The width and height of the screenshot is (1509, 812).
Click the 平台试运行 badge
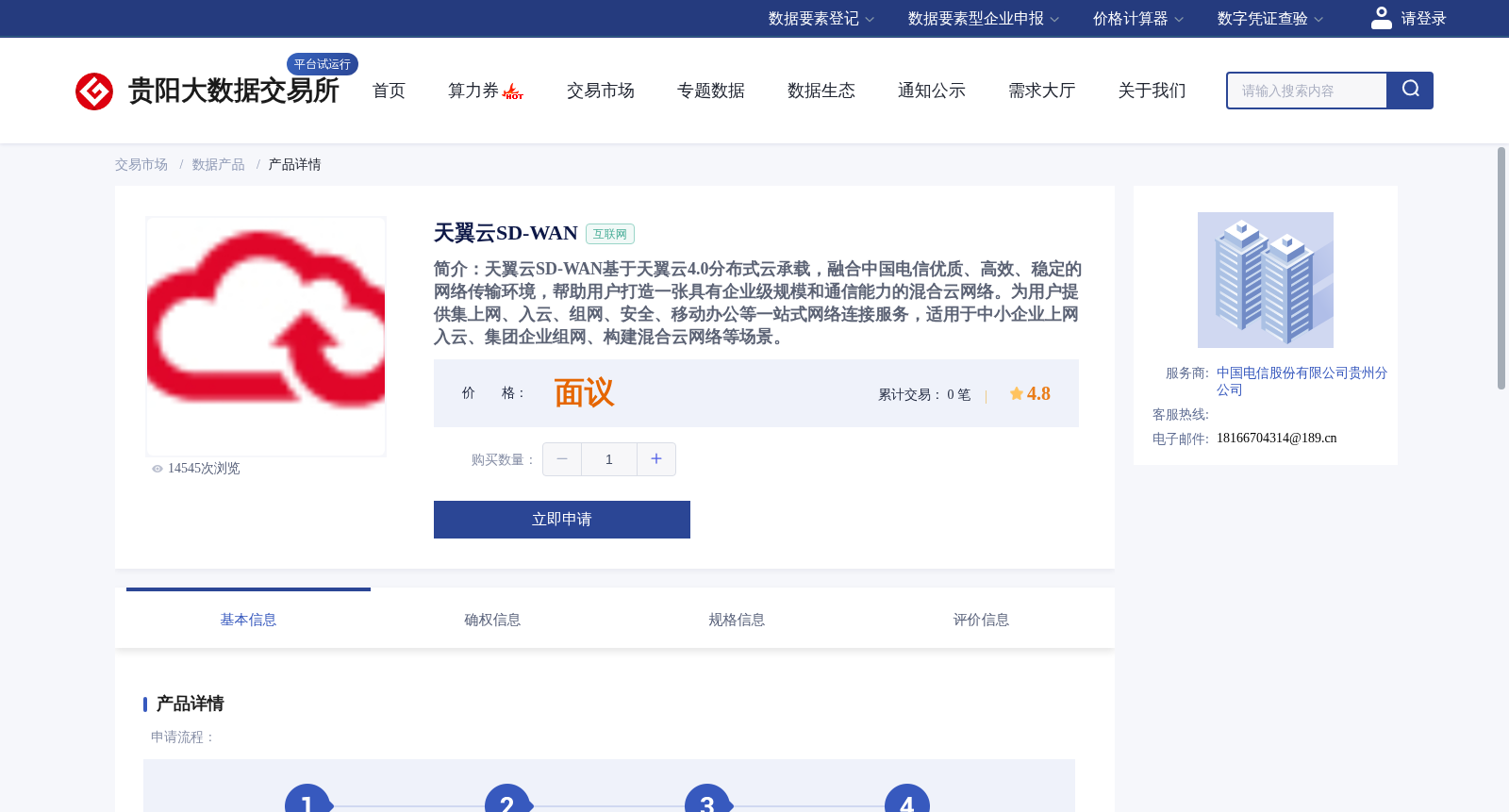[323, 64]
